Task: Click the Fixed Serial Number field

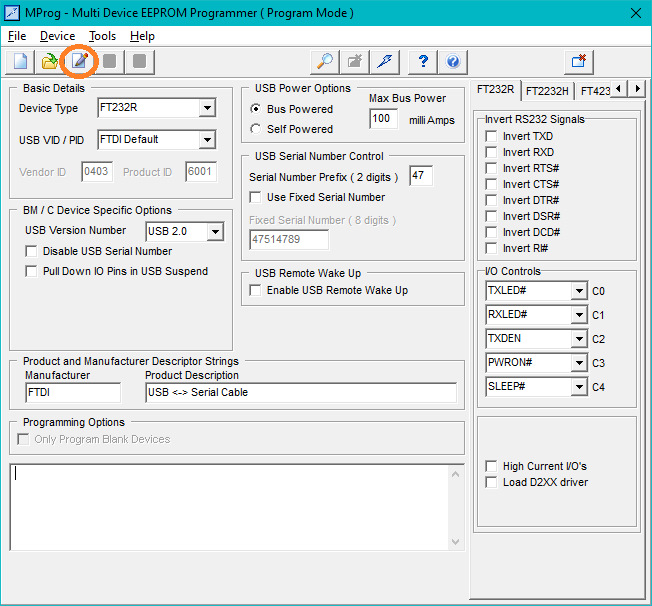Action: (x=289, y=240)
